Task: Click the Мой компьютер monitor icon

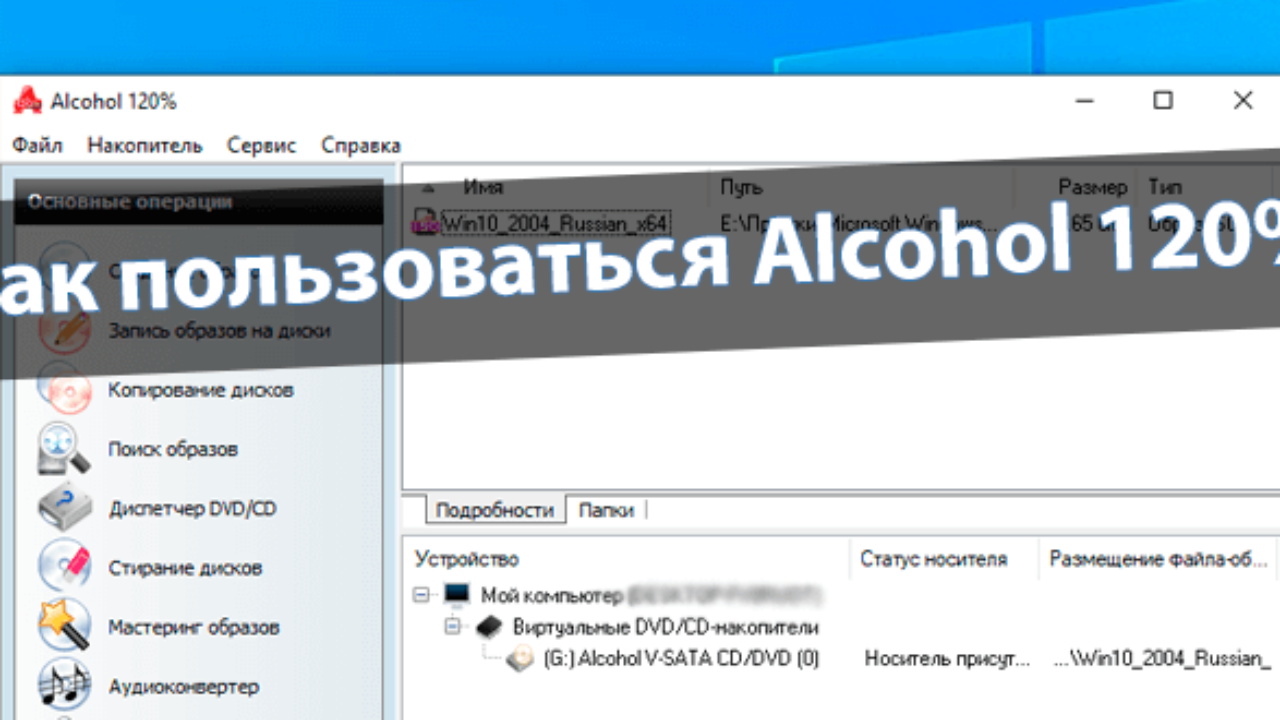Action: click(x=457, y=595)
